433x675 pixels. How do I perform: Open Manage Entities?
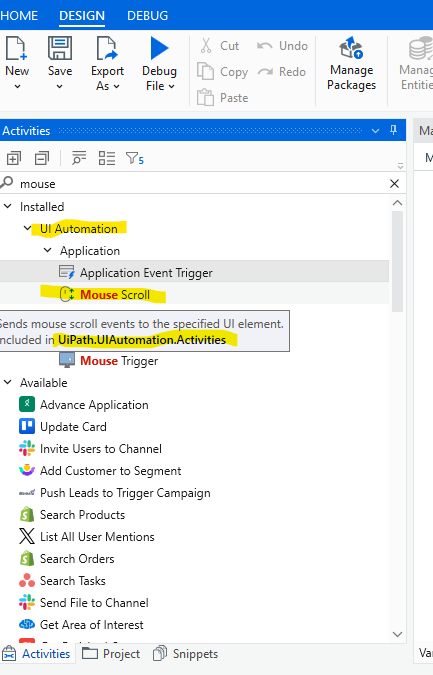pos(416,64)
